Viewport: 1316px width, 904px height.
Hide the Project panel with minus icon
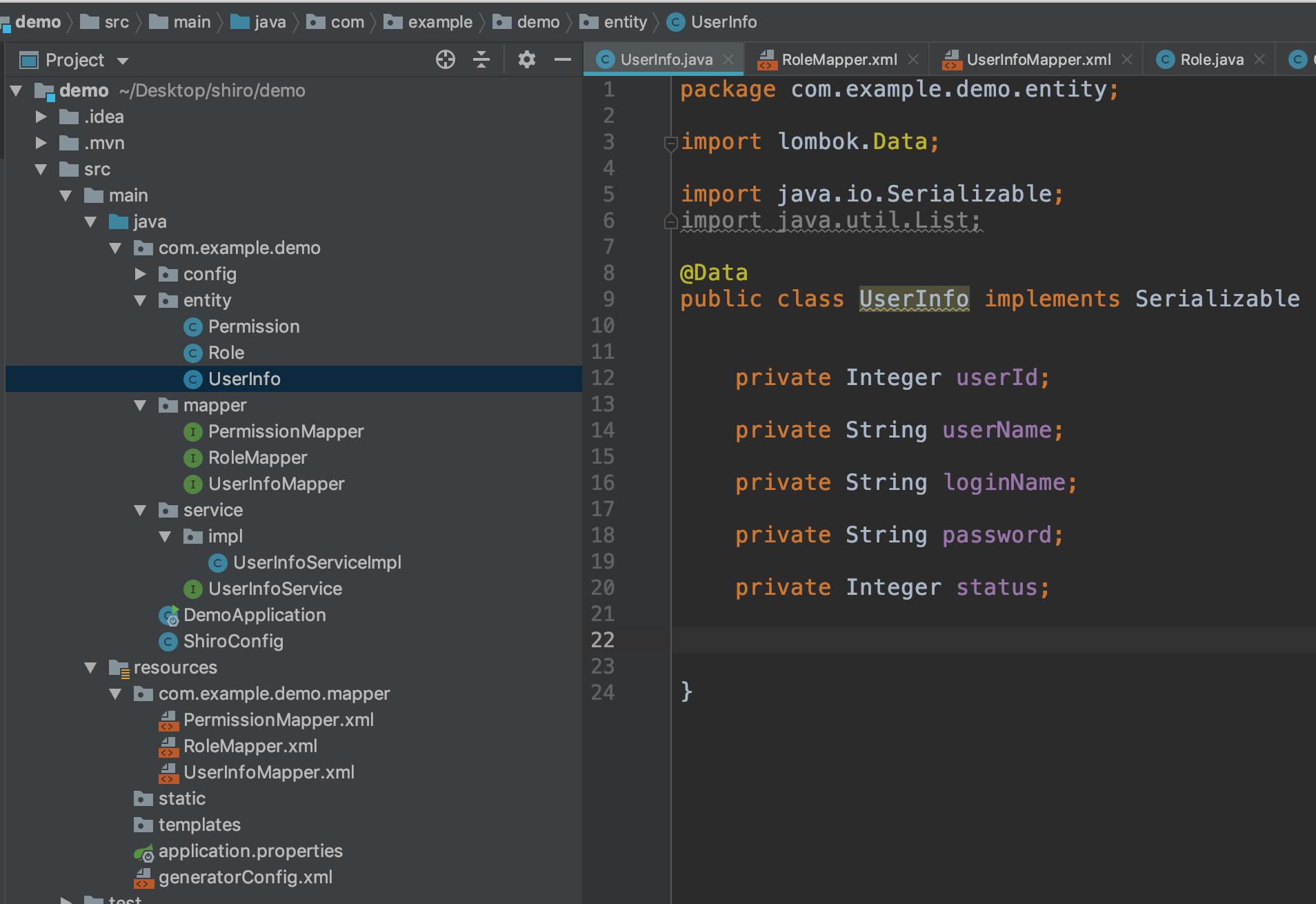(x=563, y=60)
